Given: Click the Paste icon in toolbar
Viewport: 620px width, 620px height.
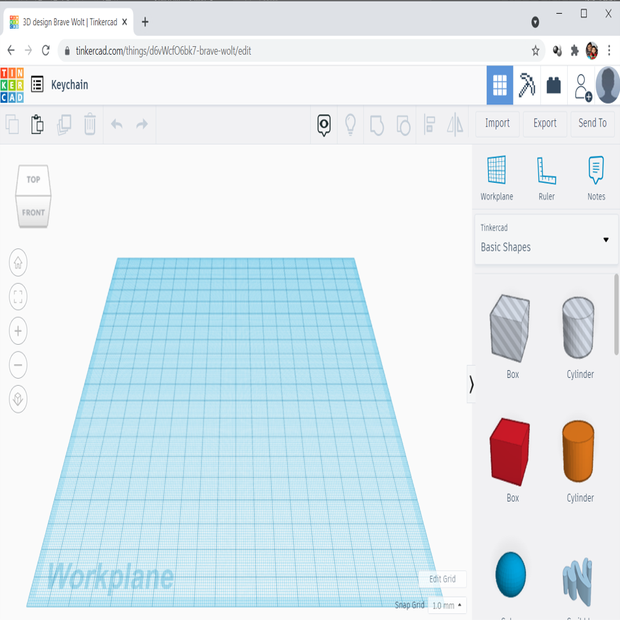Looking at the screenshot, I should [38, 124].
